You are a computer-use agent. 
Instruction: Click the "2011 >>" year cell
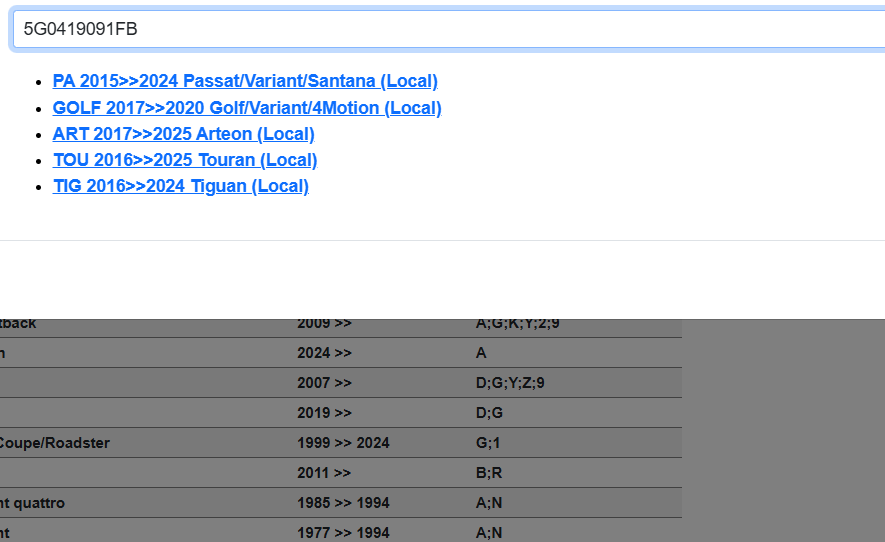coord(324,473)
